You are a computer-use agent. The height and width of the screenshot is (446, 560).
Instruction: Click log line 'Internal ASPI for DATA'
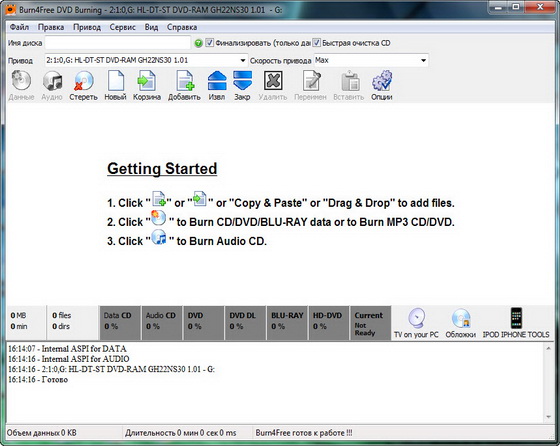click(67, 349)
